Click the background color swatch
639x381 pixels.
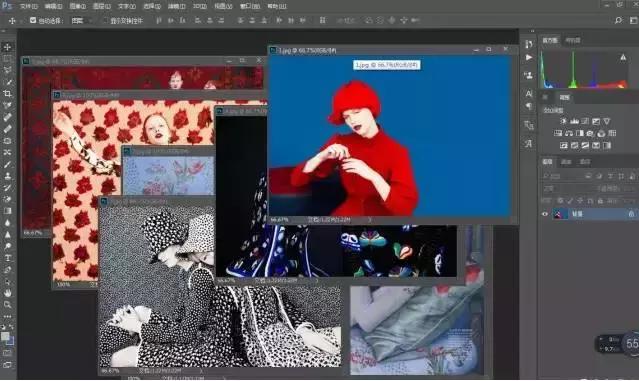[x=10, y=341]
